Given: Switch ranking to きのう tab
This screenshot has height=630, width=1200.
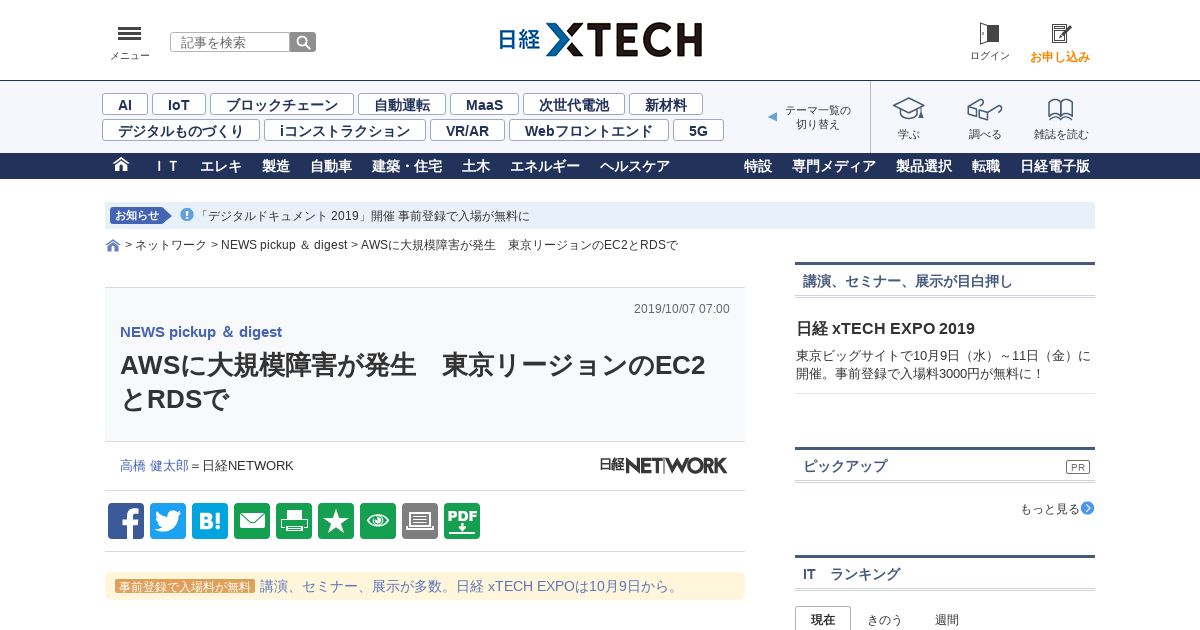Looking at the screenshot, I should pos(884,619).
